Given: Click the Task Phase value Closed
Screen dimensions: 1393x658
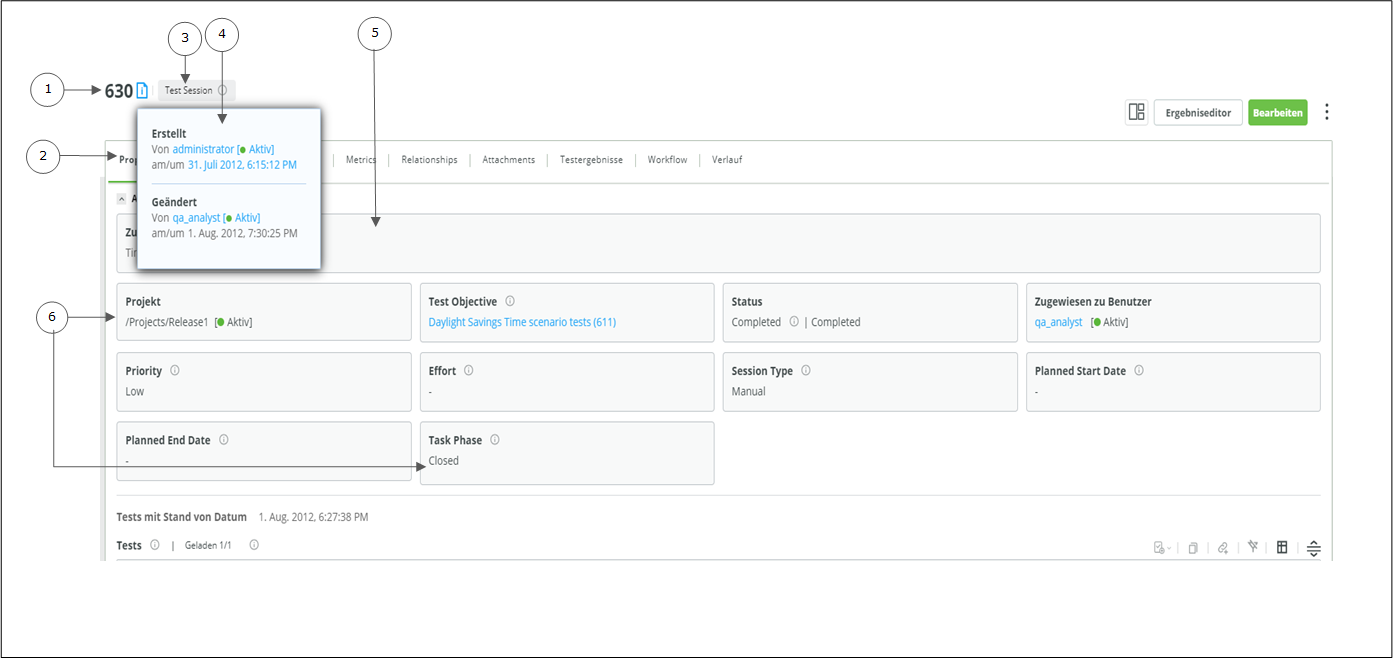Looking at the screenshot, I should (444, 460).
